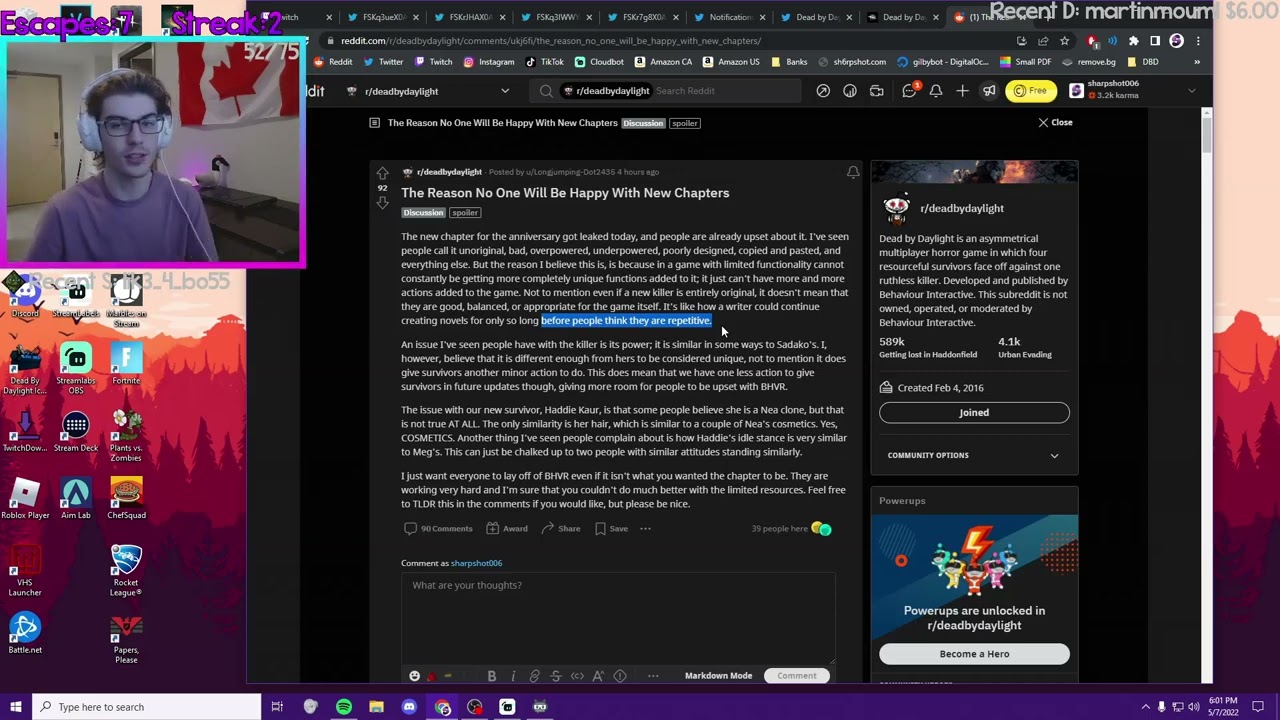Open Spotify from the taskbar

(x=343, y=707)
